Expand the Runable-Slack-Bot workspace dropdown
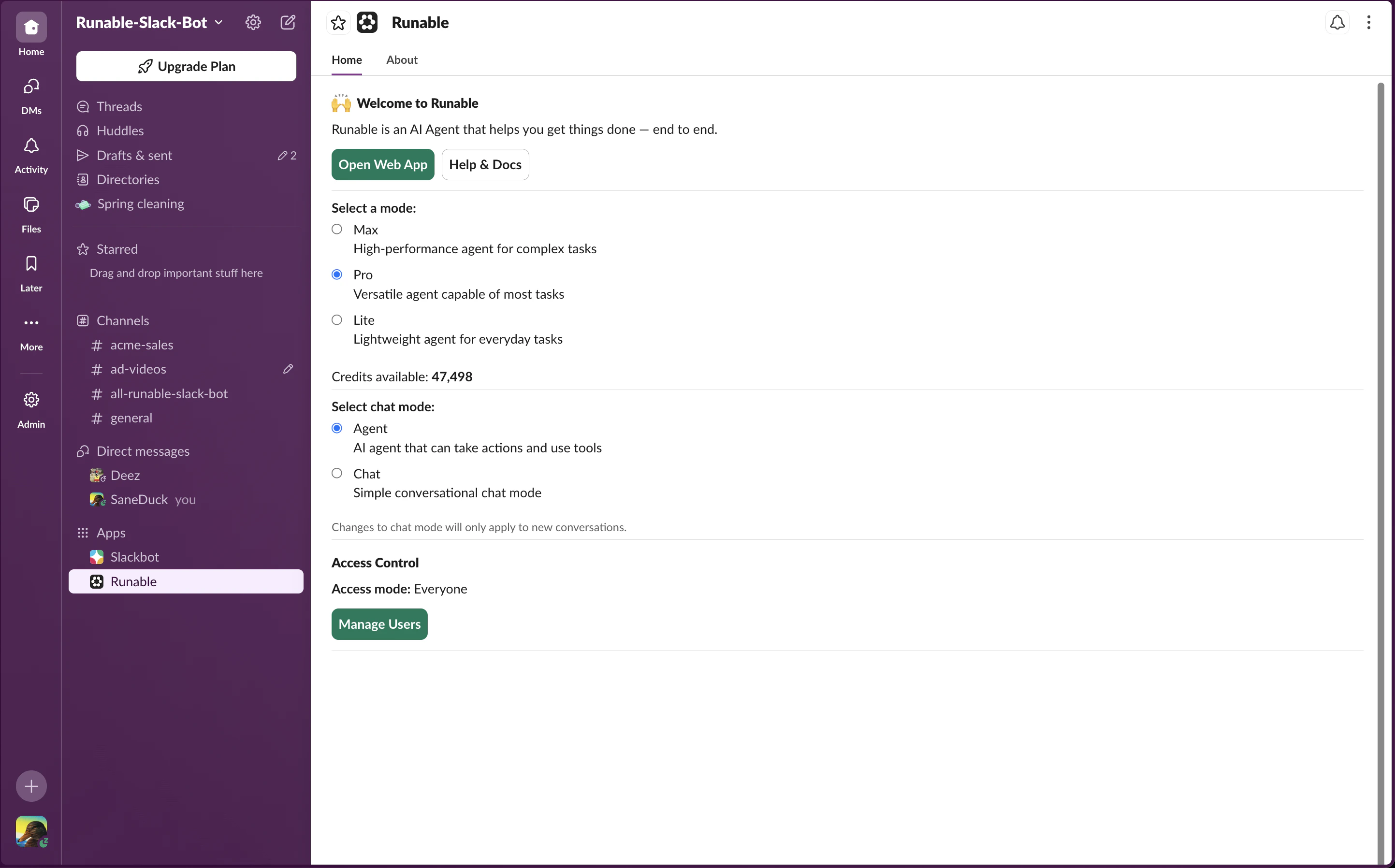This screenshot has height=868, width=1395. 149,22
